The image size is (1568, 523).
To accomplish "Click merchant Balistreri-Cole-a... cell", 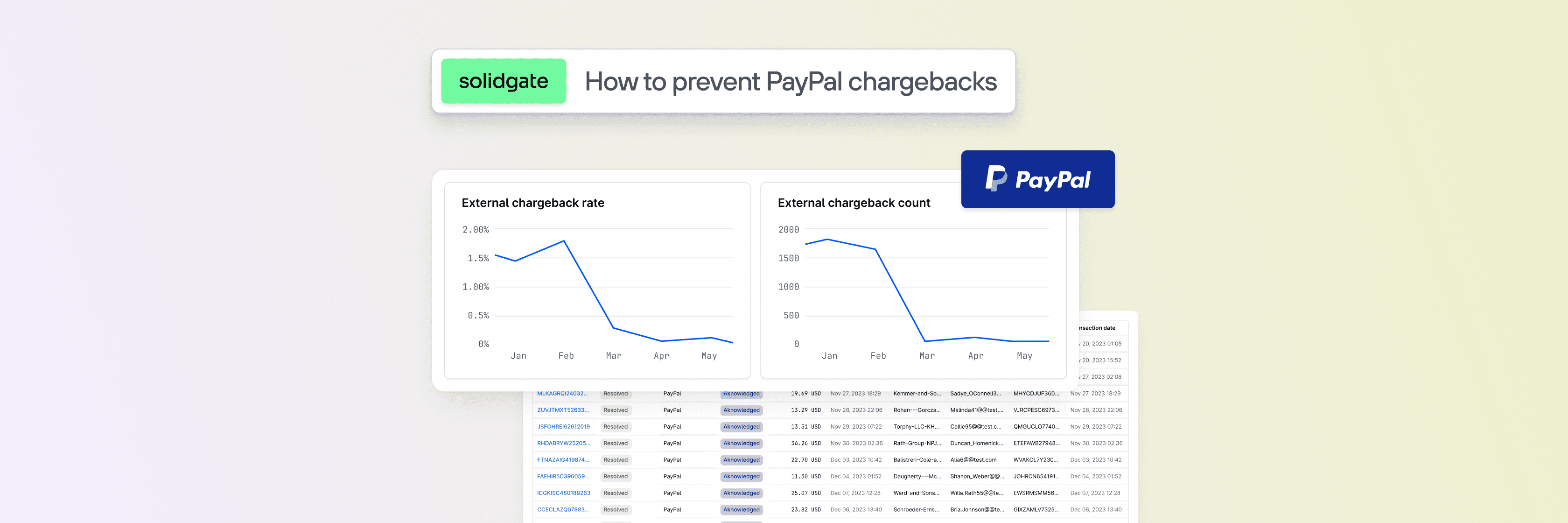I will point(917,459).
